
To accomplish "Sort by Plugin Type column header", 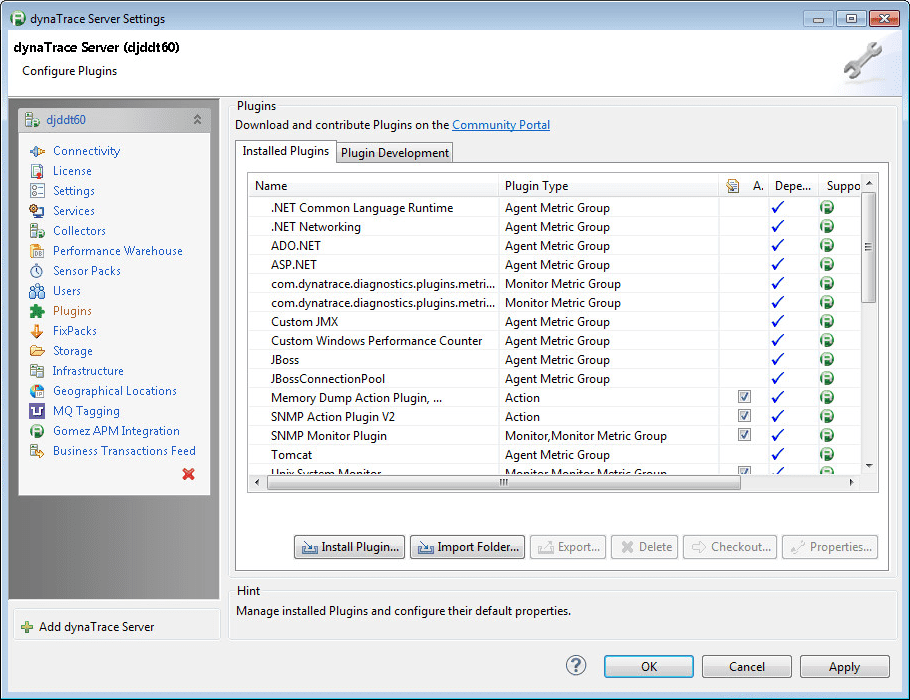I will [608, 186].
